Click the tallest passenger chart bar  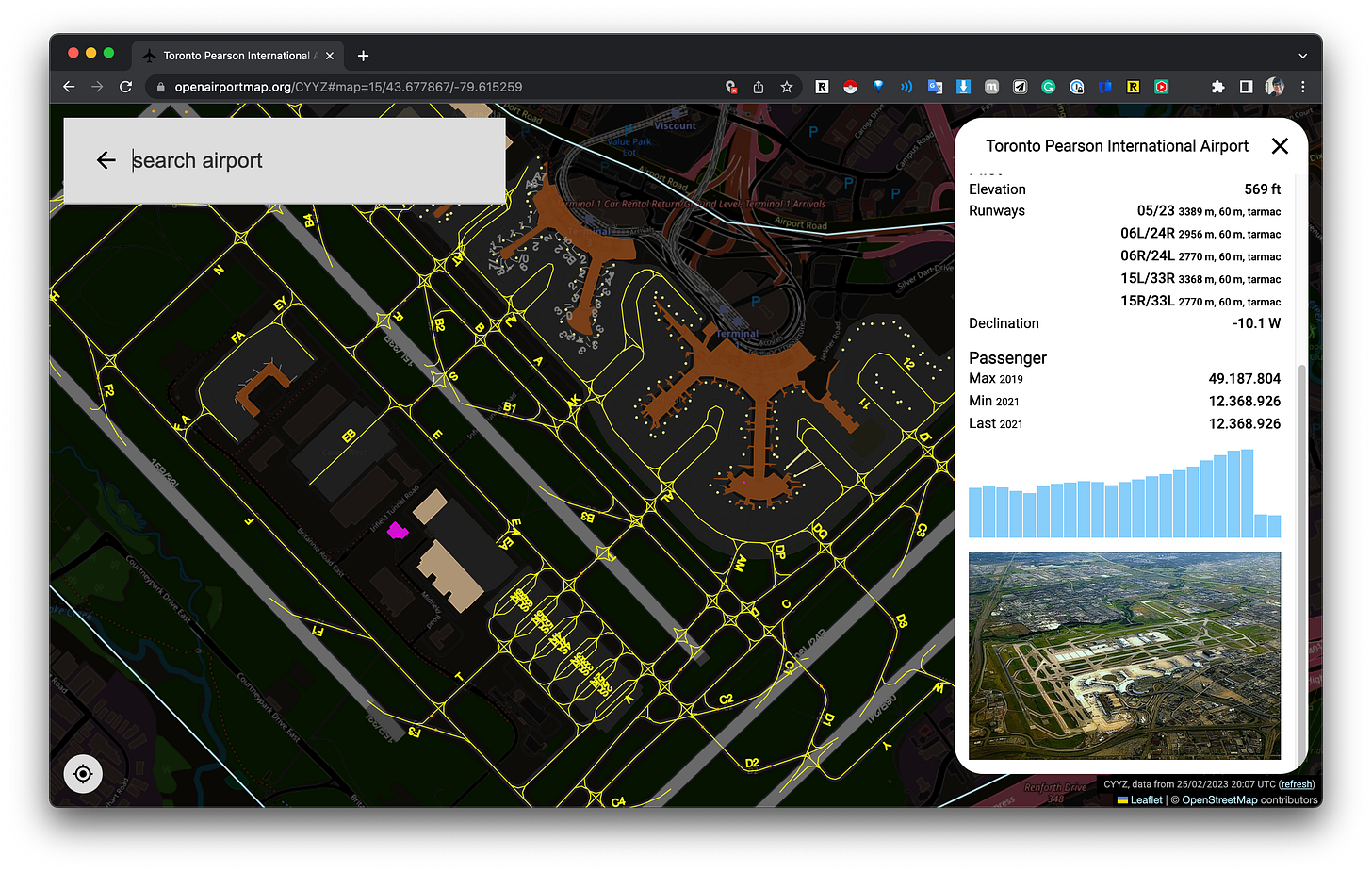tap(1247, 493)
